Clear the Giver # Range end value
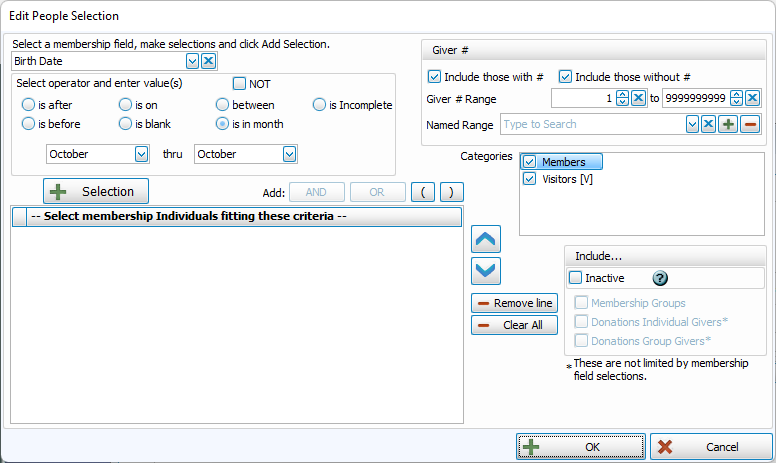The height and width of the screenshot is (463, 776). tap(752, 98)
